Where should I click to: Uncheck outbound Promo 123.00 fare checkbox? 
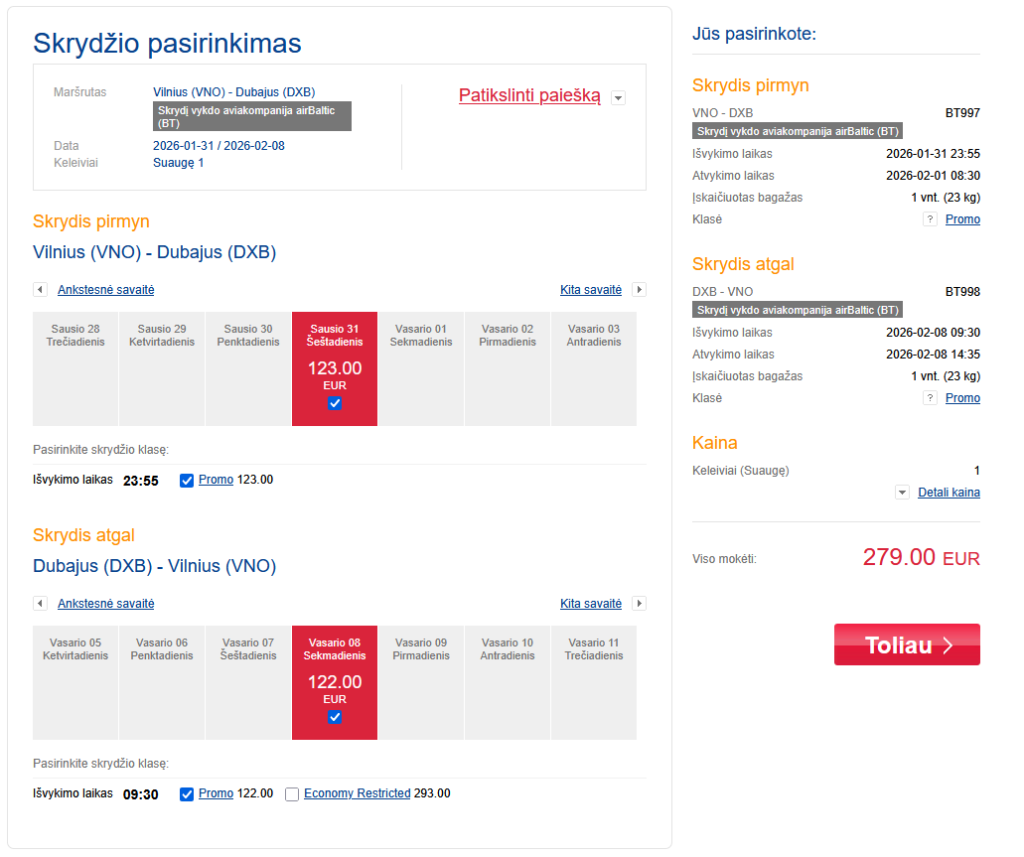[186, 480]
